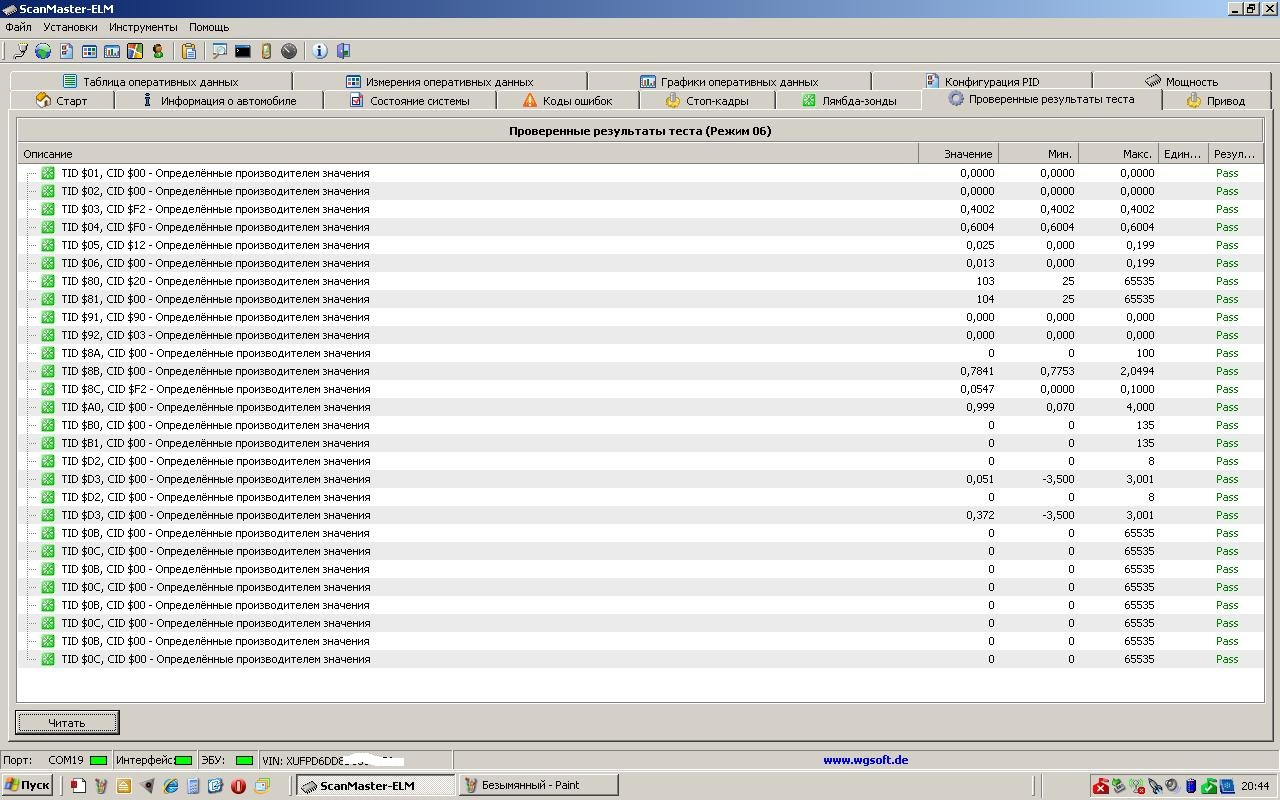1280x800 pixels.
Task: Click the wireless network tray icon
Action: (x=1137, y=786)
